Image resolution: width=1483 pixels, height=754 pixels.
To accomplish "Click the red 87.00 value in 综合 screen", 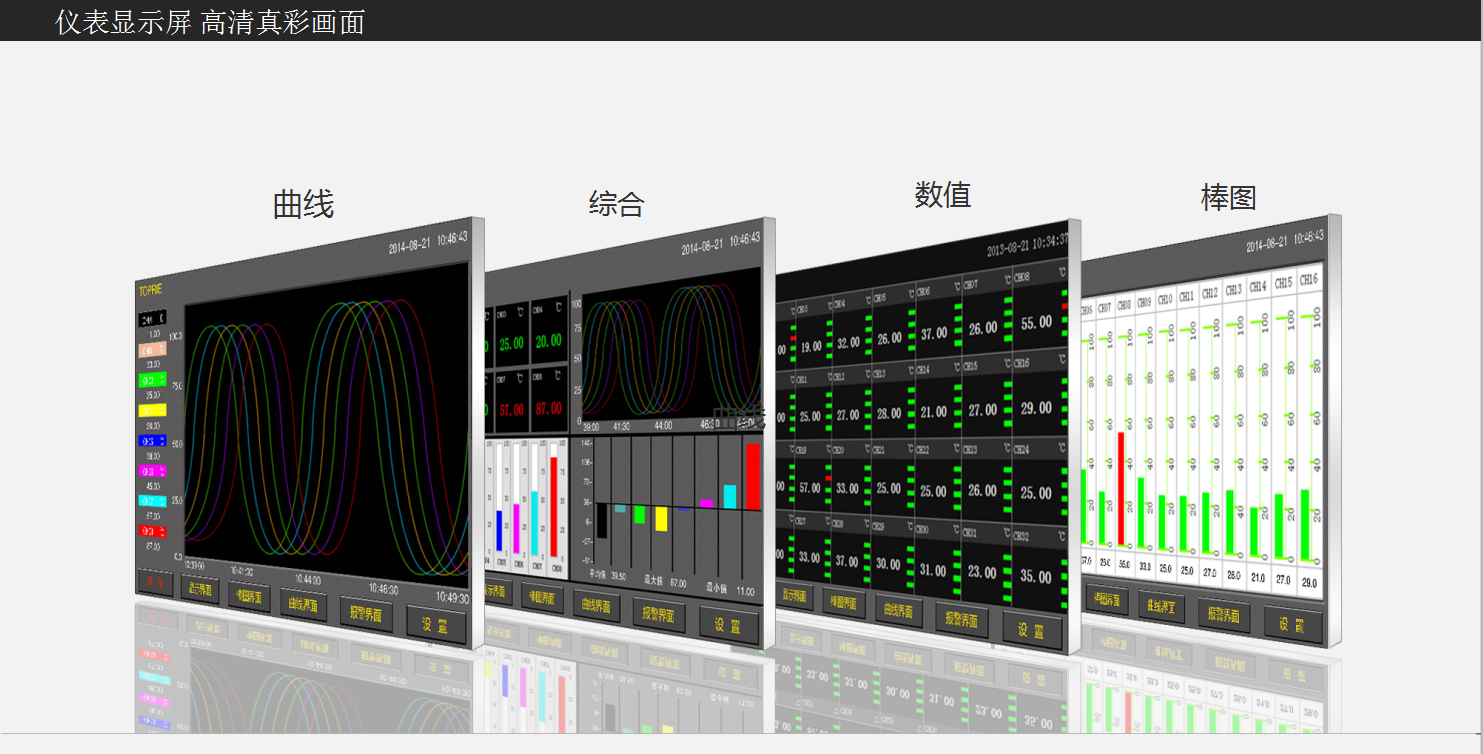I will pos(548,409).
